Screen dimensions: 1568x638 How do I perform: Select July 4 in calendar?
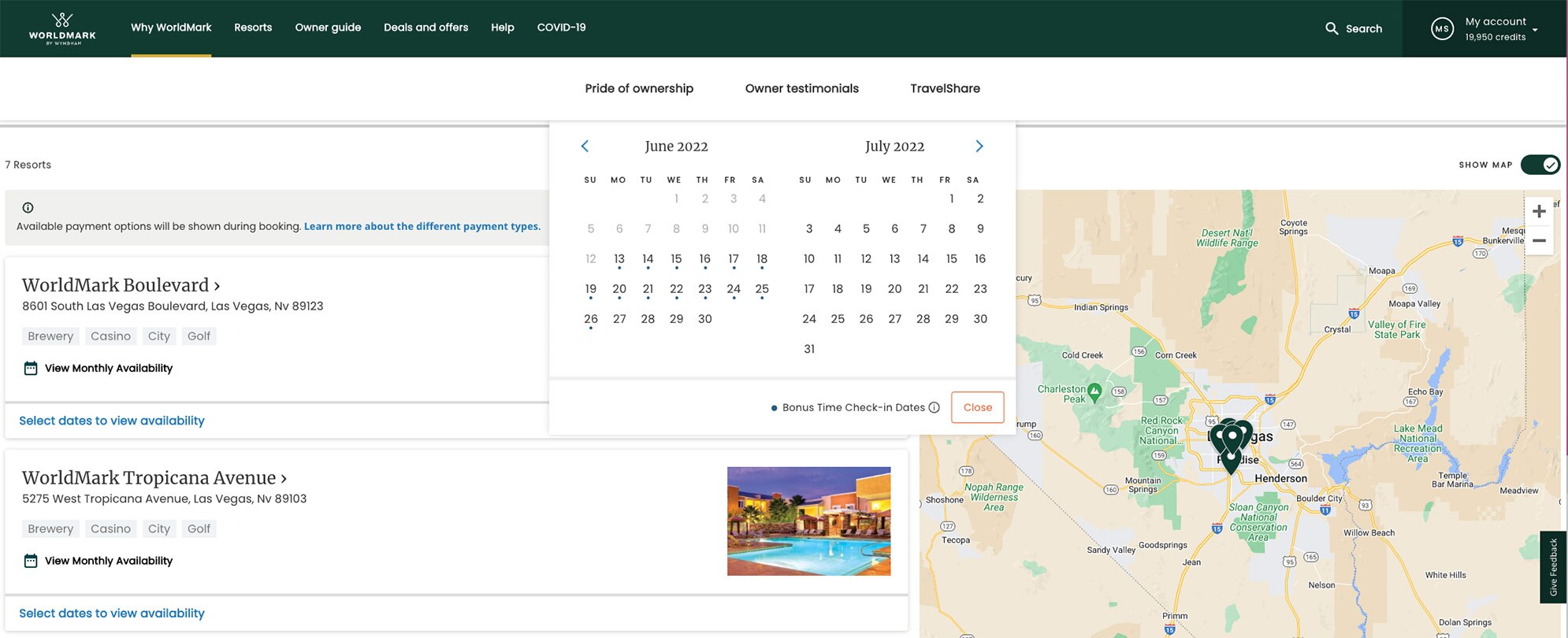(x=838, y=228)
